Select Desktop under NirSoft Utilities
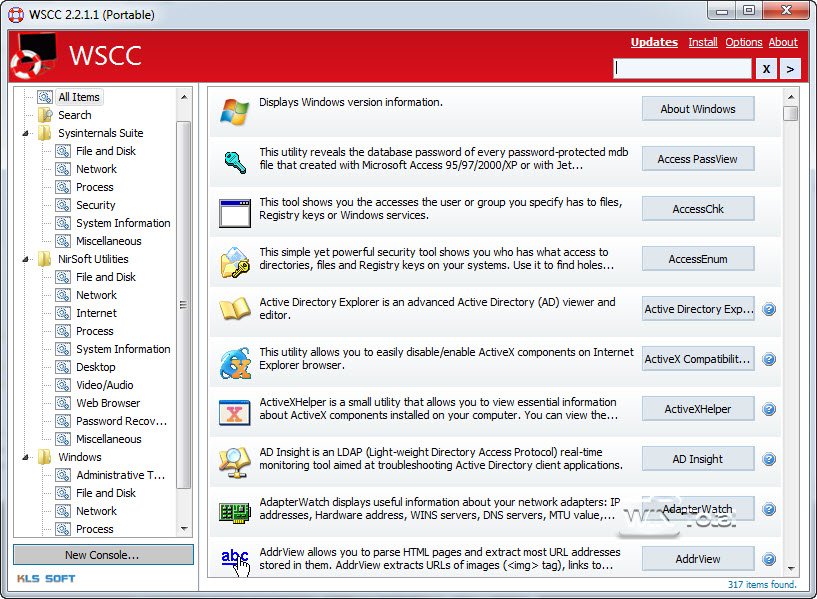The image size is (817, 599). pos(95,367)
